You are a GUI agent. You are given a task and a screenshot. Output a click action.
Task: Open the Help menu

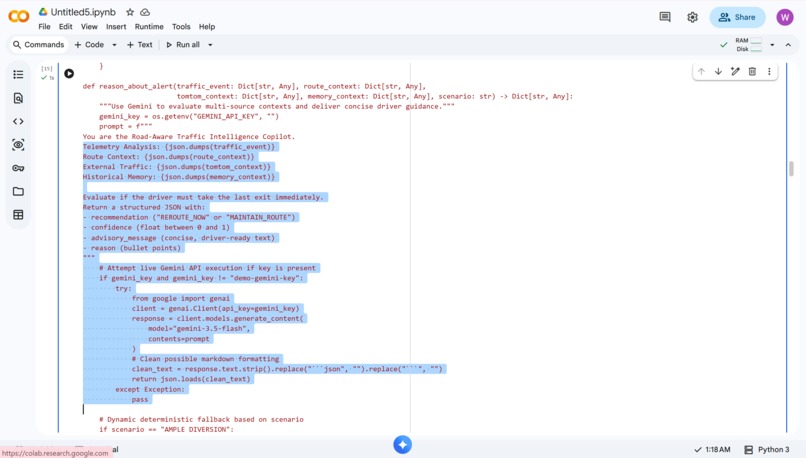207,27
